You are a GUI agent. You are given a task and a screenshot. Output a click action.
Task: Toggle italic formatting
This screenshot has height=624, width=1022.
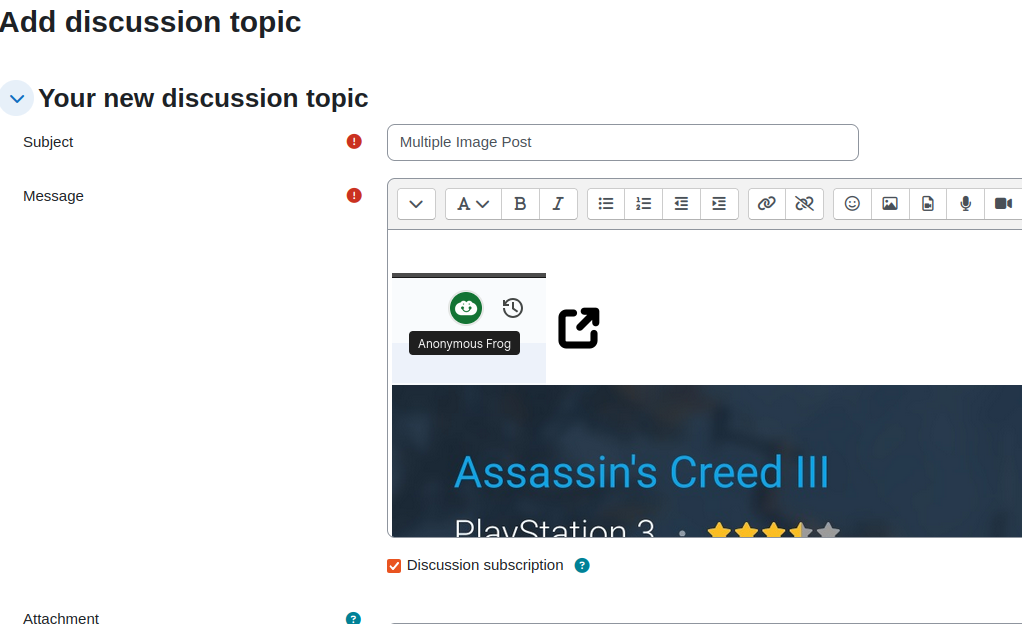click(x=558, y=204)
